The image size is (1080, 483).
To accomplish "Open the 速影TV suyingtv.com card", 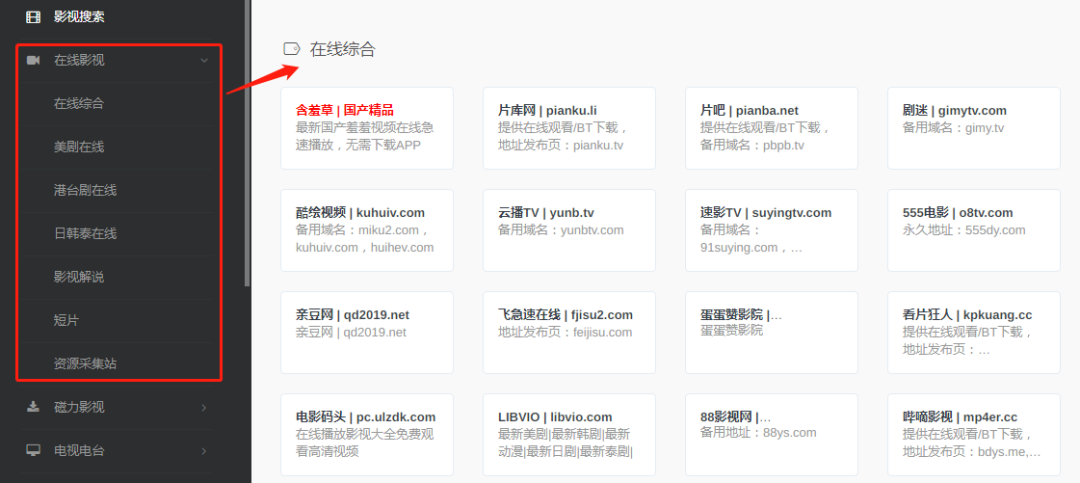I will click(x=771, y=230).
